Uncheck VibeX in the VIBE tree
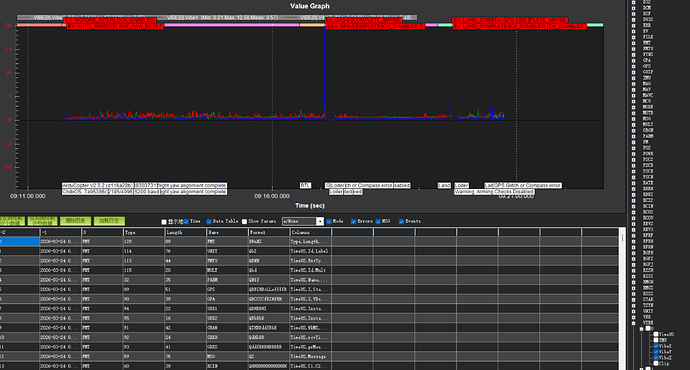Image resolution: width=690 pixels, height=370 pixels. click(x=656, y=346)
